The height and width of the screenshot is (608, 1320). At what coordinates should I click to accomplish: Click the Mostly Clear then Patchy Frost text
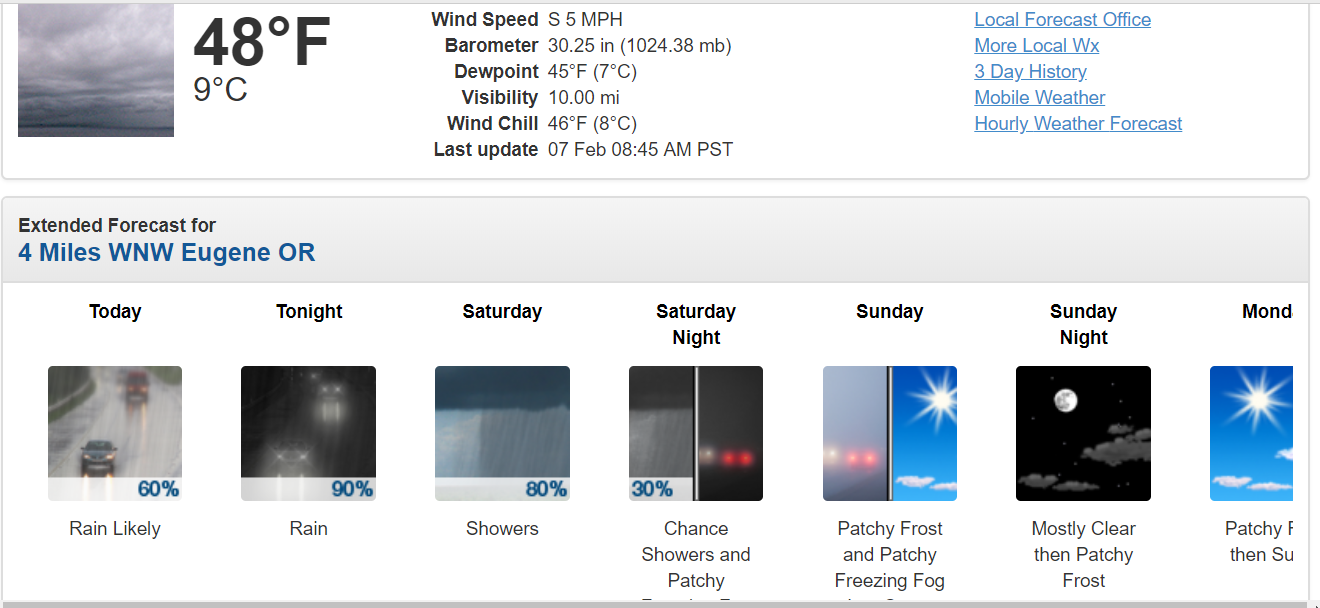(x=1083, y=554)
